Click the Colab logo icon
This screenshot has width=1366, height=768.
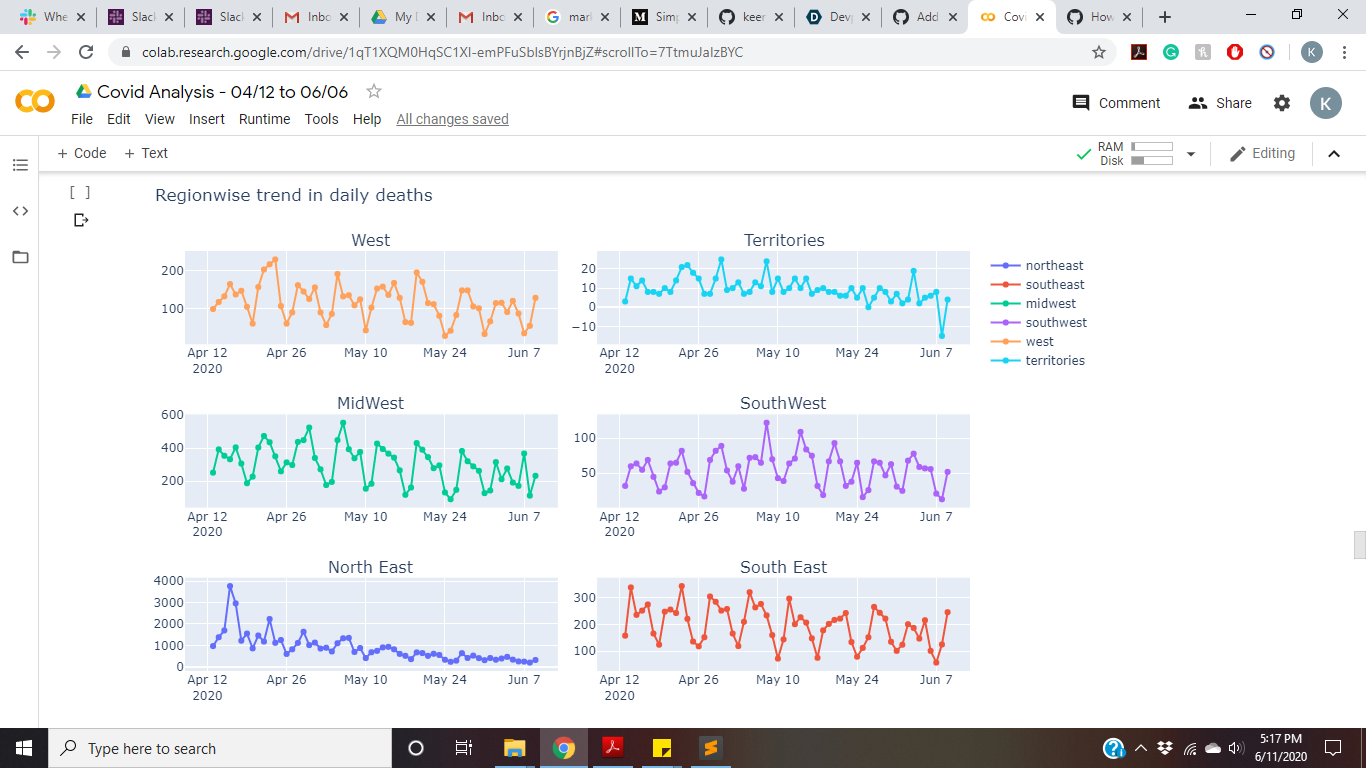coord(35,101)
